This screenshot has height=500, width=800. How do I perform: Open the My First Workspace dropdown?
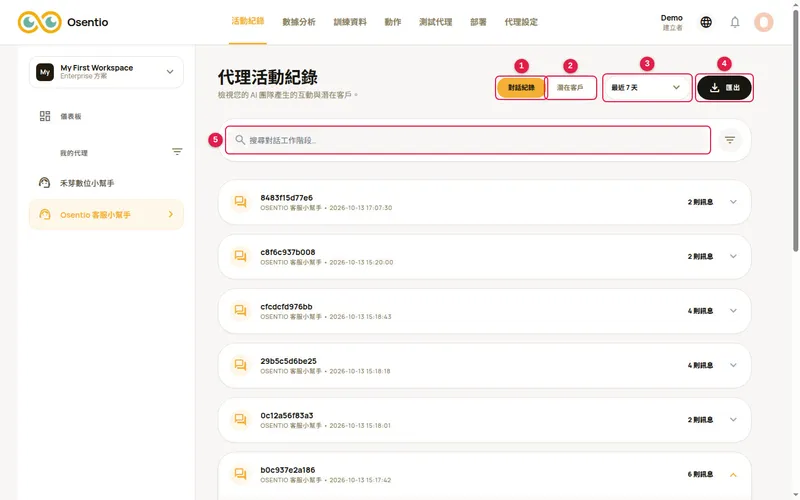click(x=106, y=72)
